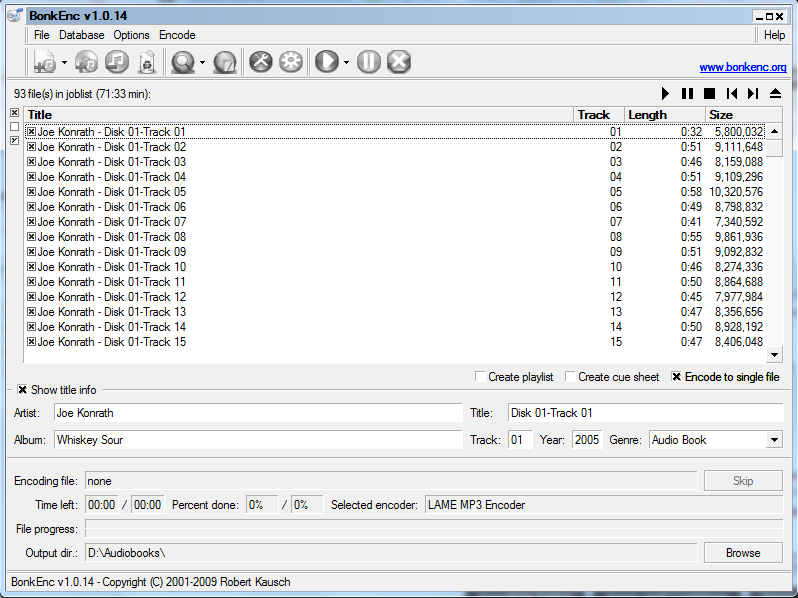This screenshot has height=598, width=798.
Task: Open the Database menu
Action: tap(81, 35)
